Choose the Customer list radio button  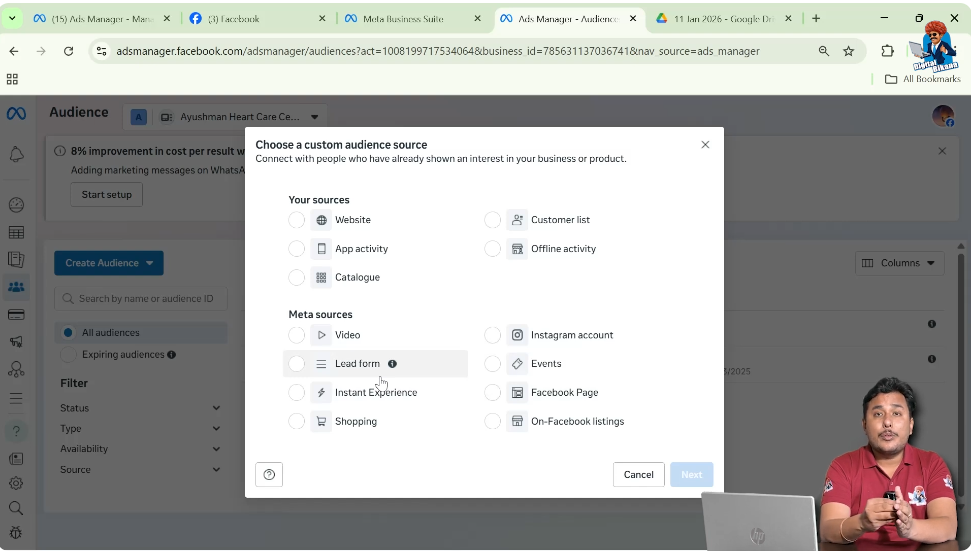(x=492, y=220)
